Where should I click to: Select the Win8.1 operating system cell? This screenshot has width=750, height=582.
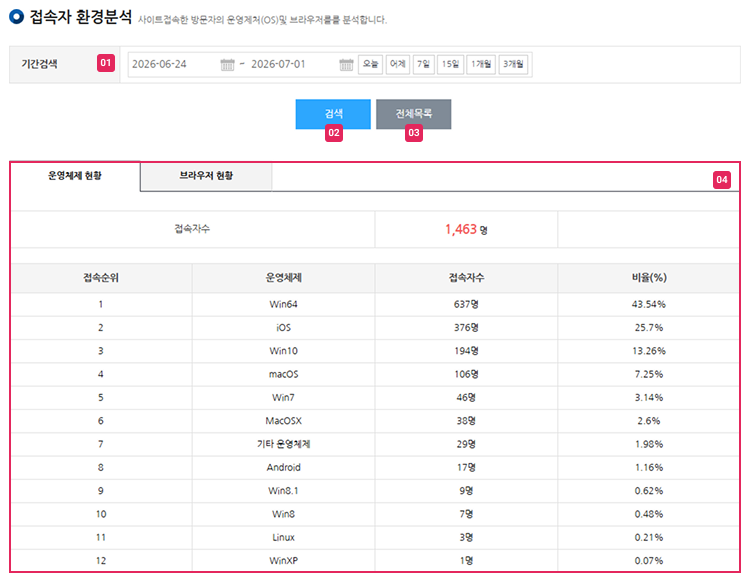(284, 491)
